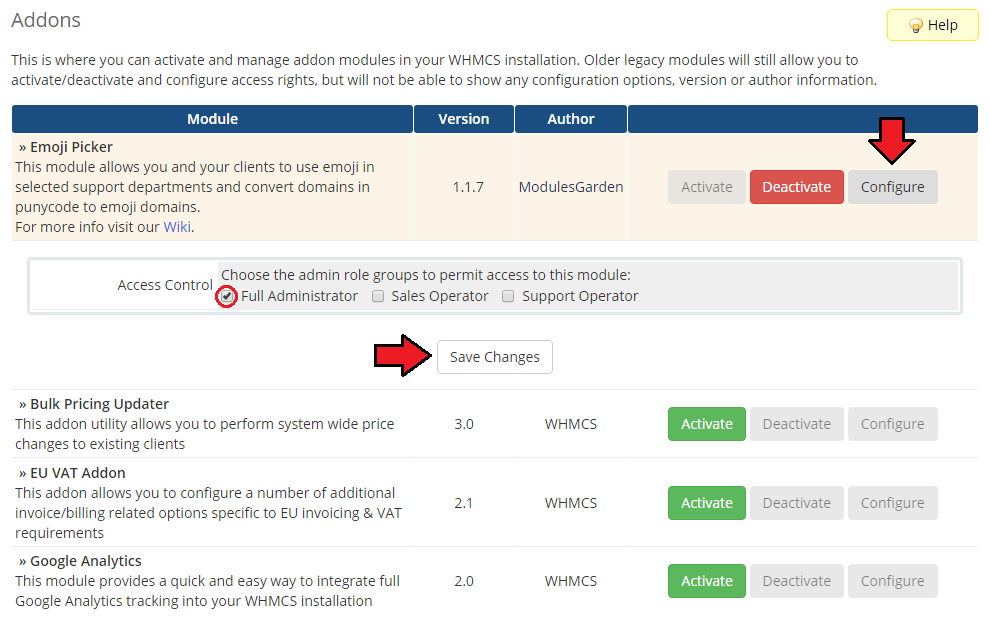Enable the Sales Operator checkbox
990x622 pixels.
point(378,296)
